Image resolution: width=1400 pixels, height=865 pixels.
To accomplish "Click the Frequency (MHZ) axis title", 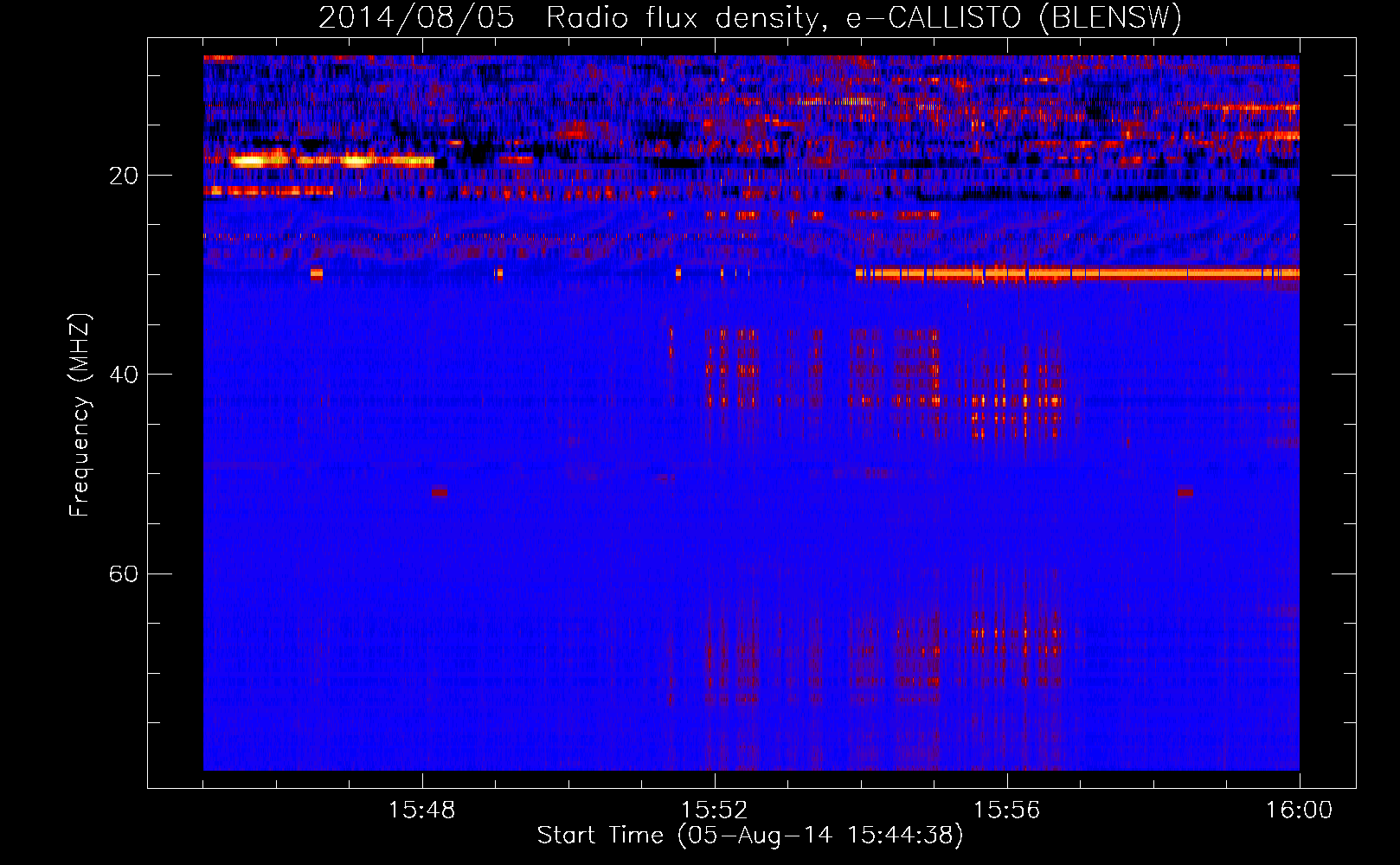I will pos(80,415).
